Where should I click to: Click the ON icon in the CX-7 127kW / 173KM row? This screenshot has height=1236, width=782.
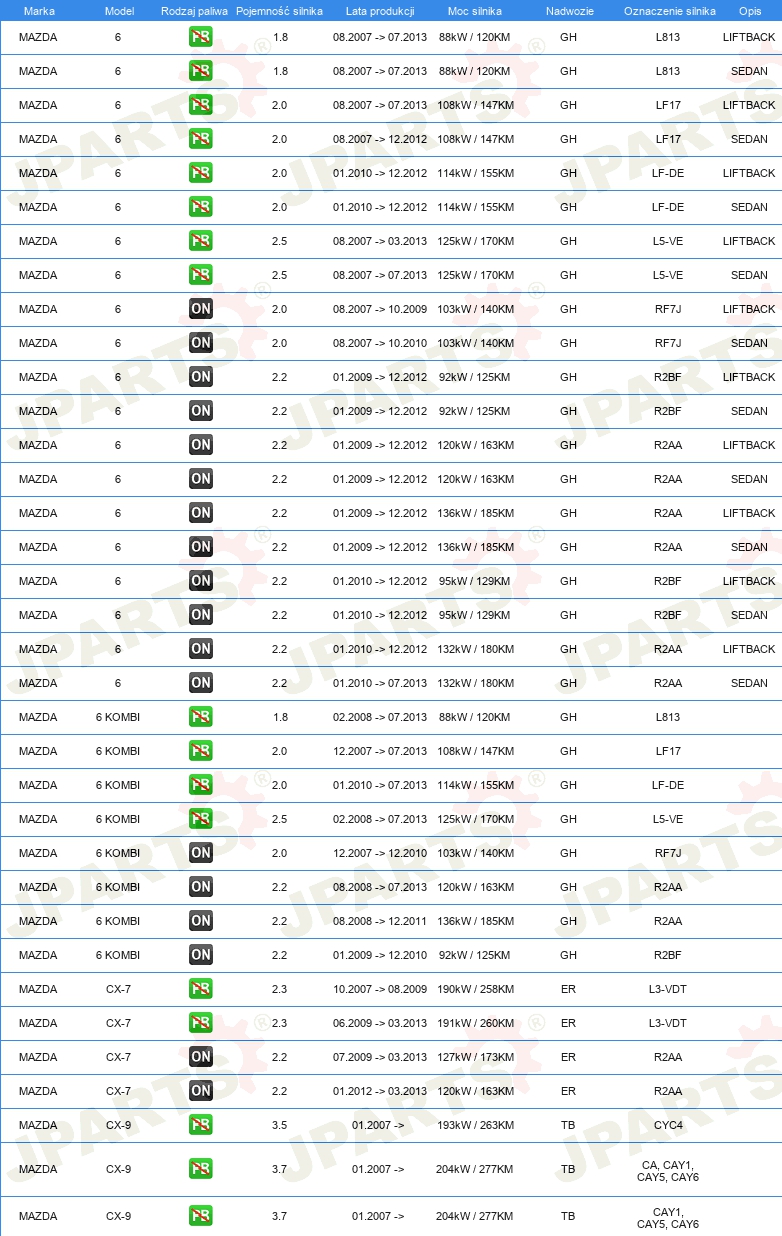(201, 1057)
